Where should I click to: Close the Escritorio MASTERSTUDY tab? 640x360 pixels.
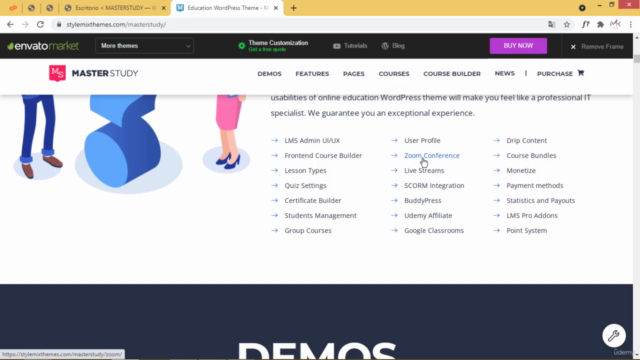coord(164,8)
